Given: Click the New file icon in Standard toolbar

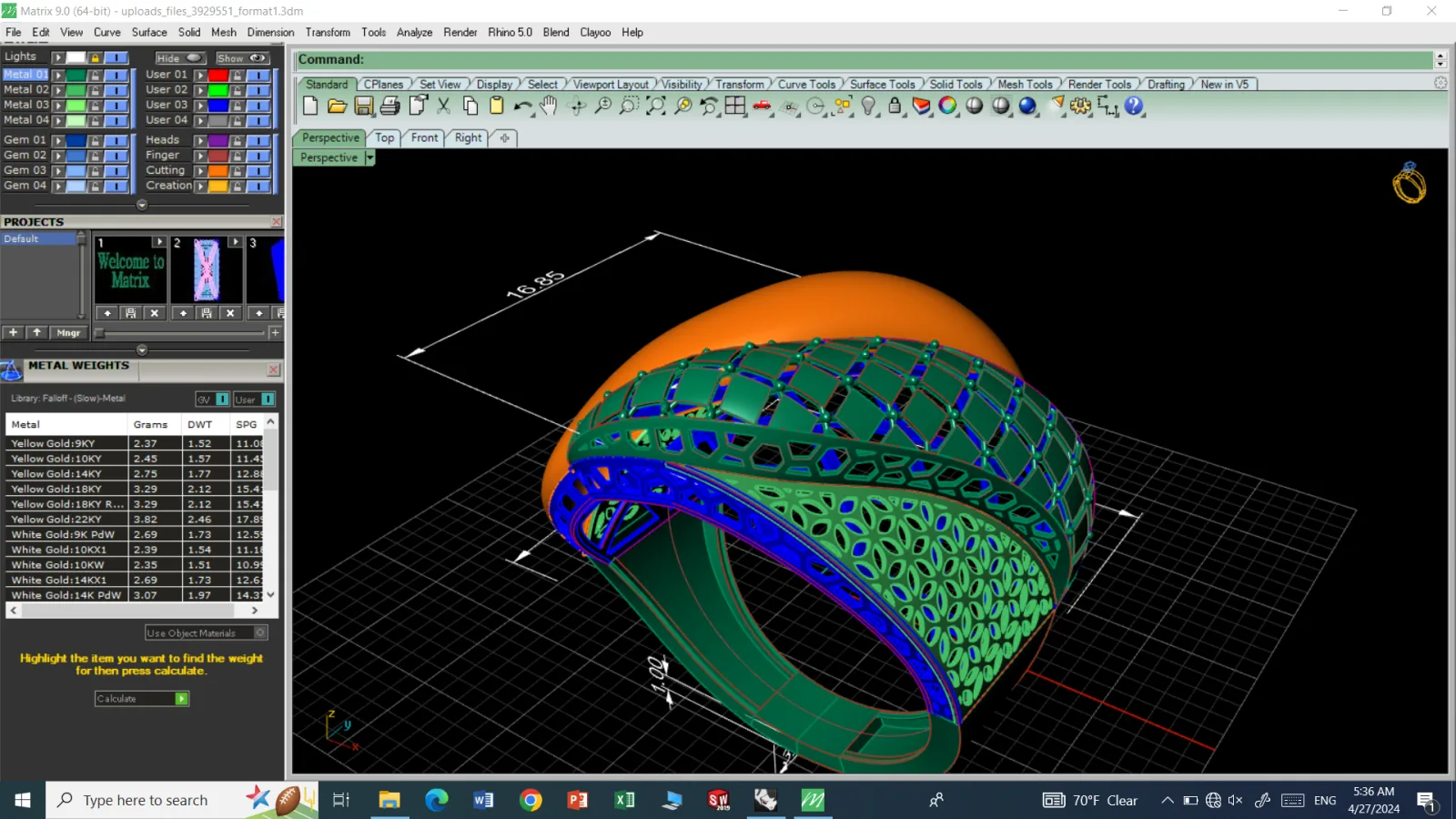Looking at the screenshot, I should pyautogui.click(x=310, y=106).
